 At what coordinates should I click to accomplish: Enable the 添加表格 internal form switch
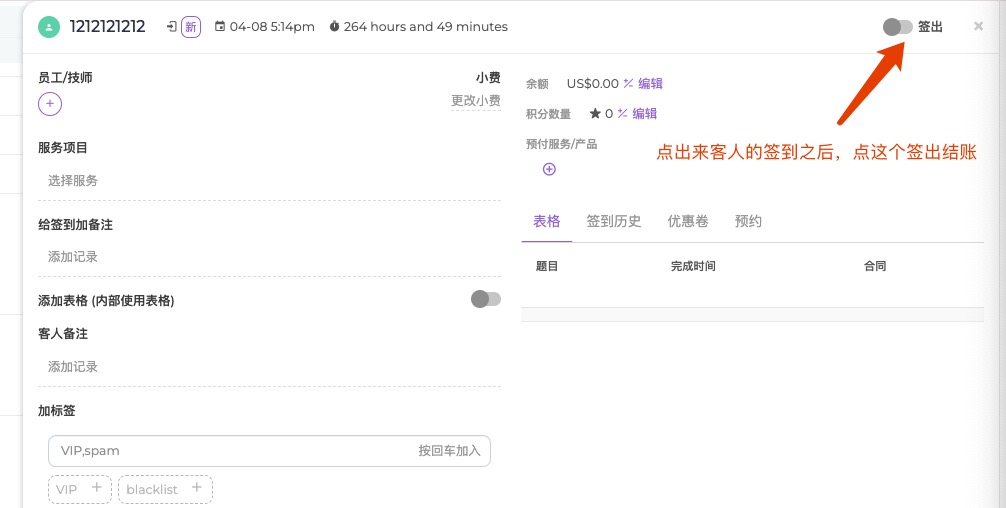tap(485, 299)
